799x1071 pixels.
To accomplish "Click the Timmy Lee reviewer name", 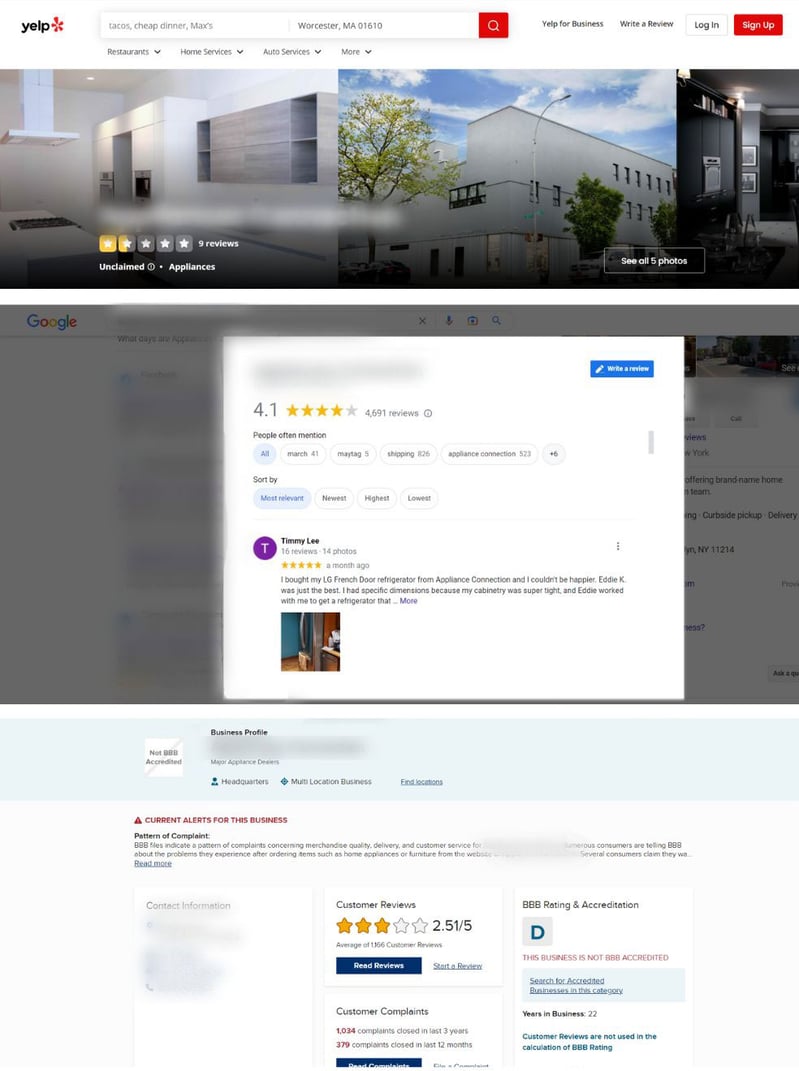I will [300, 541].
